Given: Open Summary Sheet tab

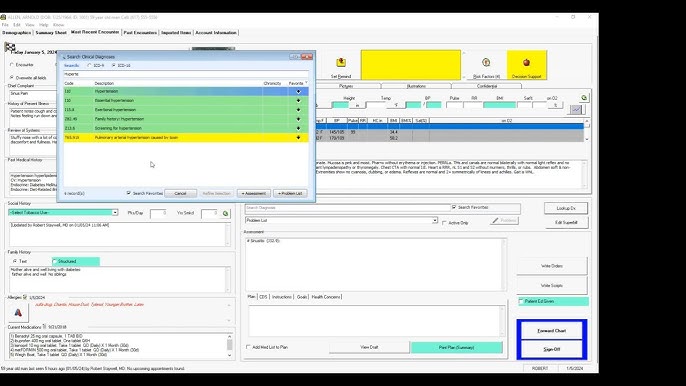Looking at the screenshot, I should point(51,32).
